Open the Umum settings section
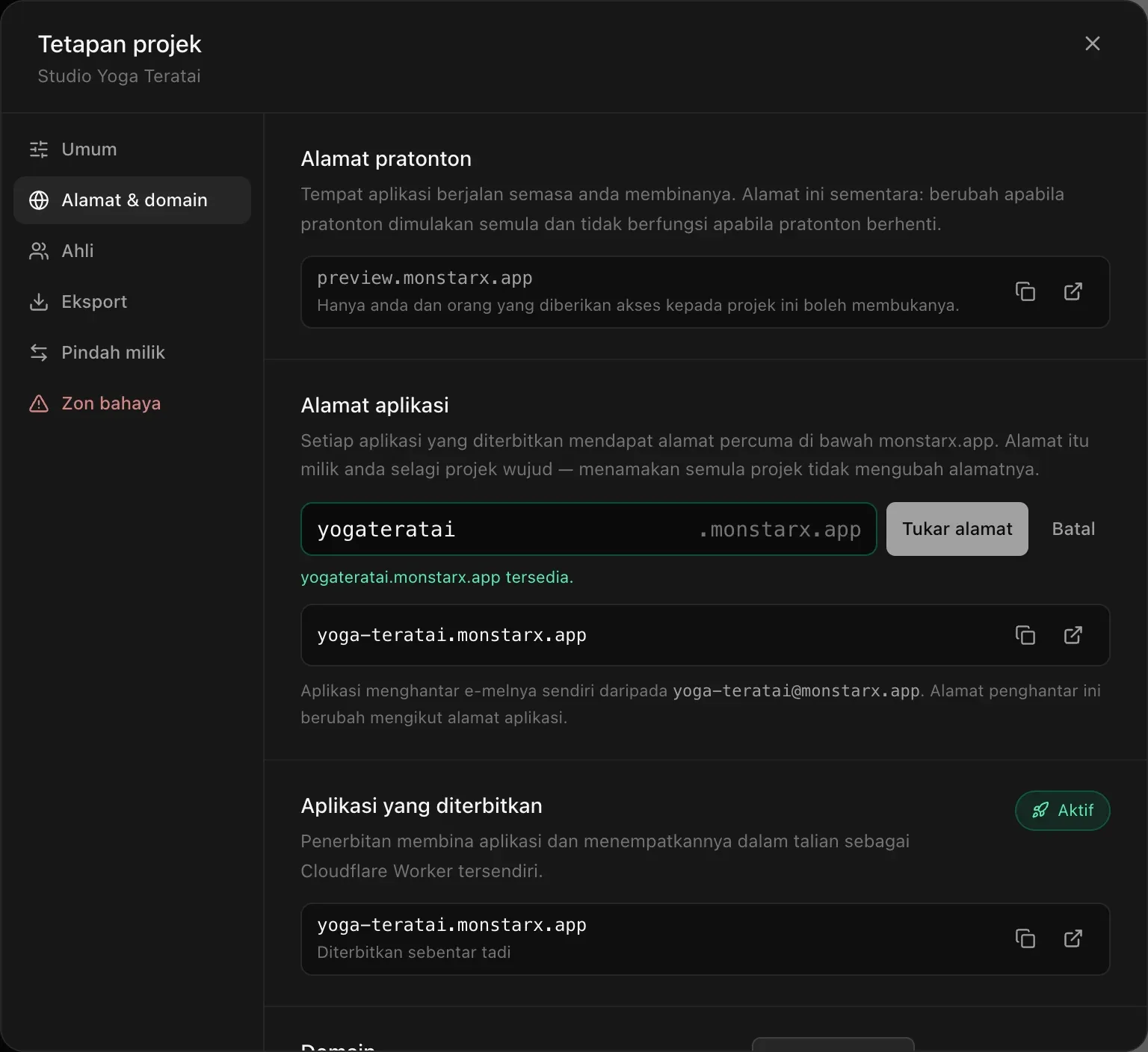 [132, 149]
